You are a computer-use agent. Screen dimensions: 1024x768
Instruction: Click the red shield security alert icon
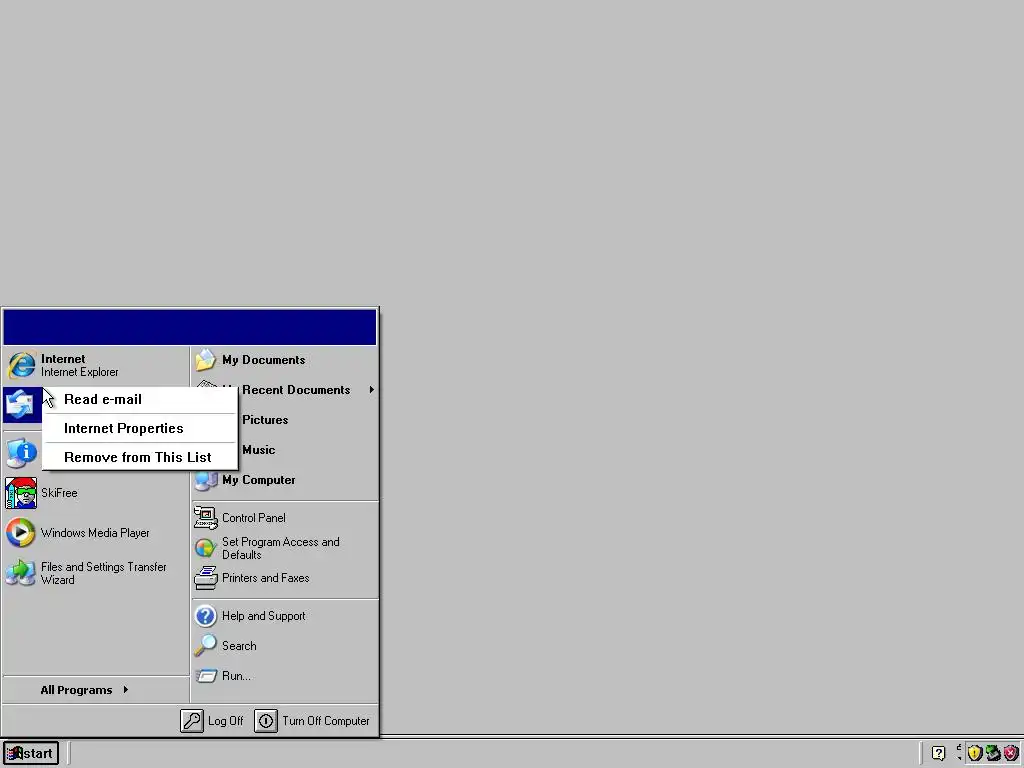click(1011, 753)
